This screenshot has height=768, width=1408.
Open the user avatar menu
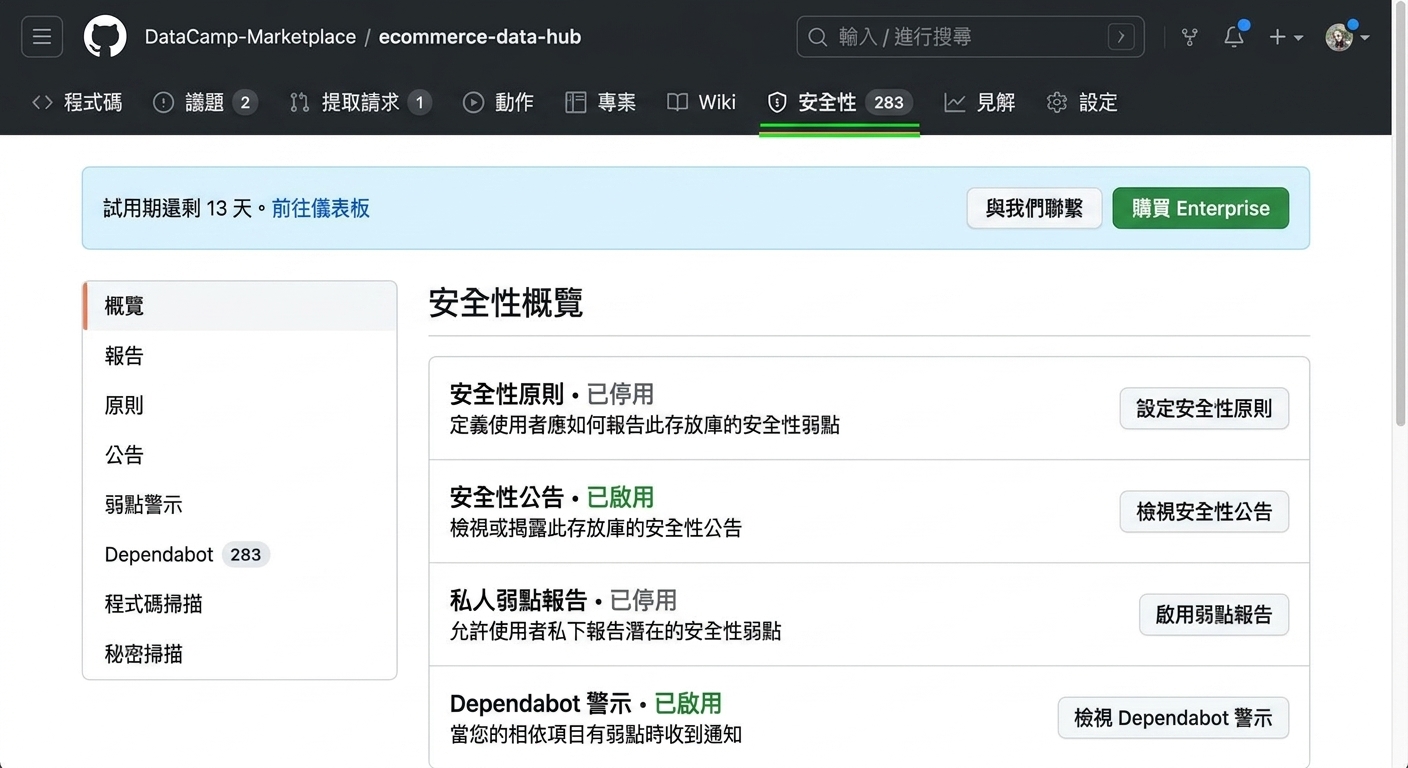(1339, 37)
